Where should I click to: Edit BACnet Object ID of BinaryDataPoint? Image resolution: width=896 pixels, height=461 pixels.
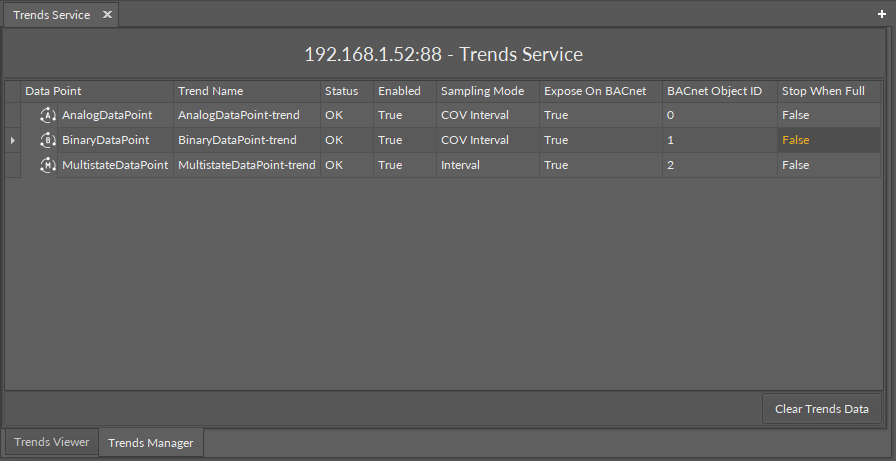(x=671, y=140)
